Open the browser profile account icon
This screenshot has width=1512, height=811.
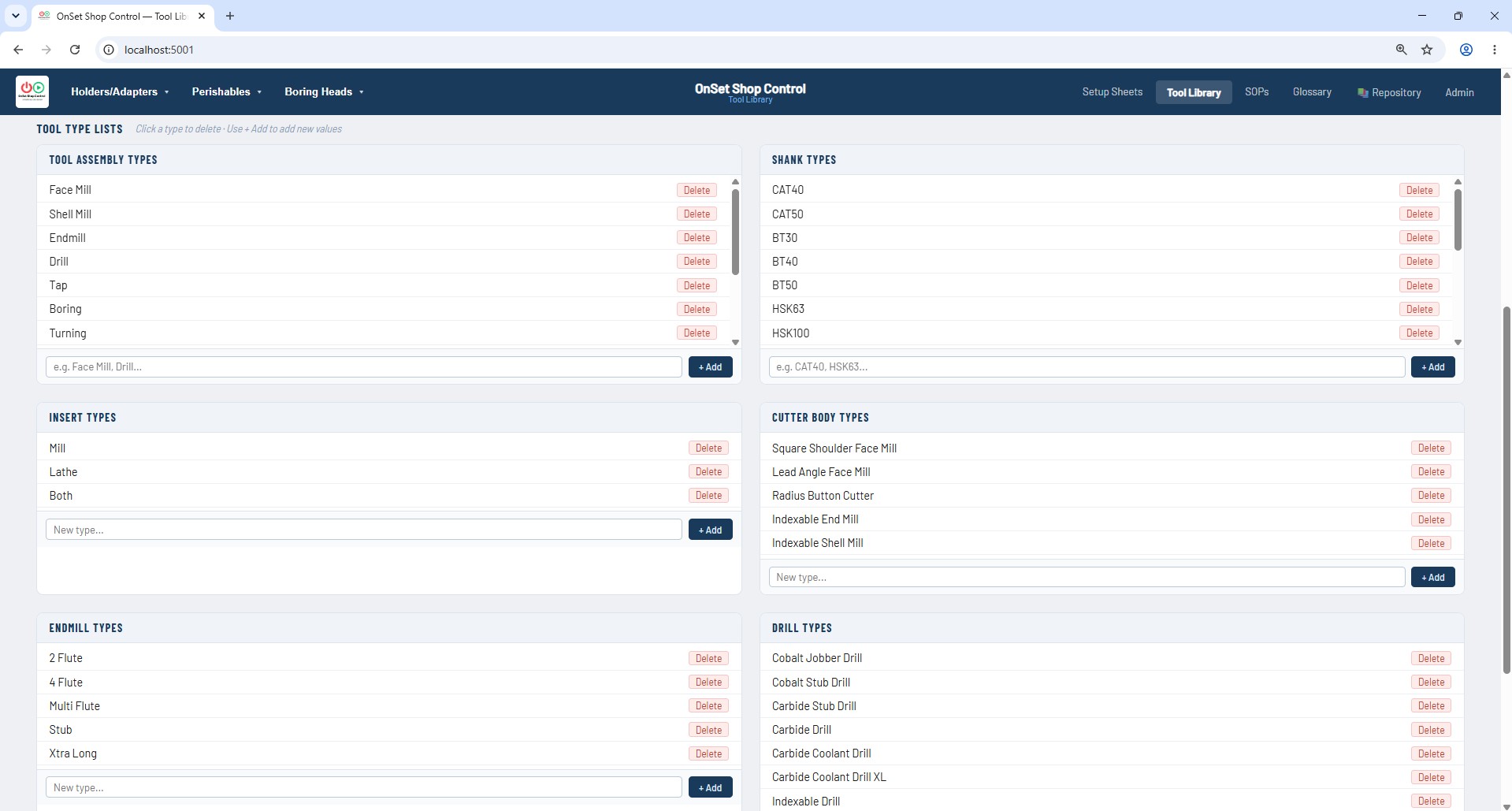click(1466, 50)
